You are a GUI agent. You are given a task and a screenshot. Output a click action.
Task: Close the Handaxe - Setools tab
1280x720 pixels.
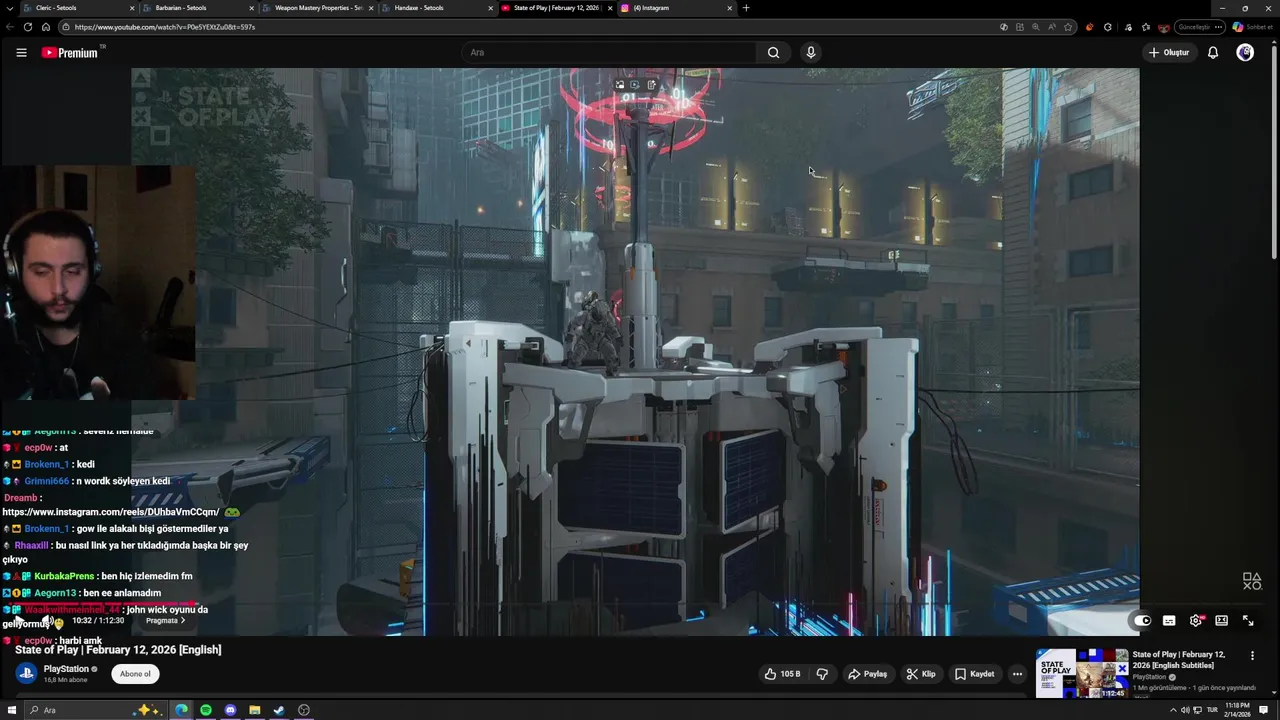click(491, 8)
